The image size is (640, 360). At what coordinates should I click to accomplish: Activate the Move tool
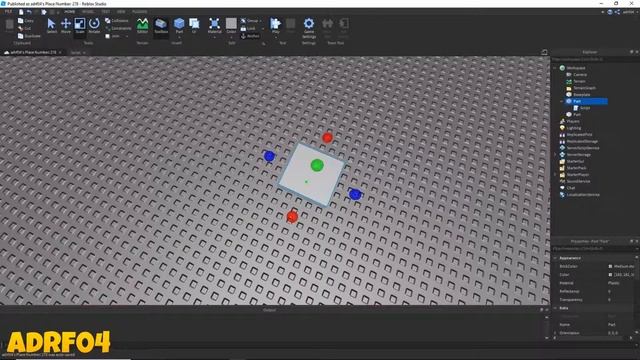click(66, 25)
